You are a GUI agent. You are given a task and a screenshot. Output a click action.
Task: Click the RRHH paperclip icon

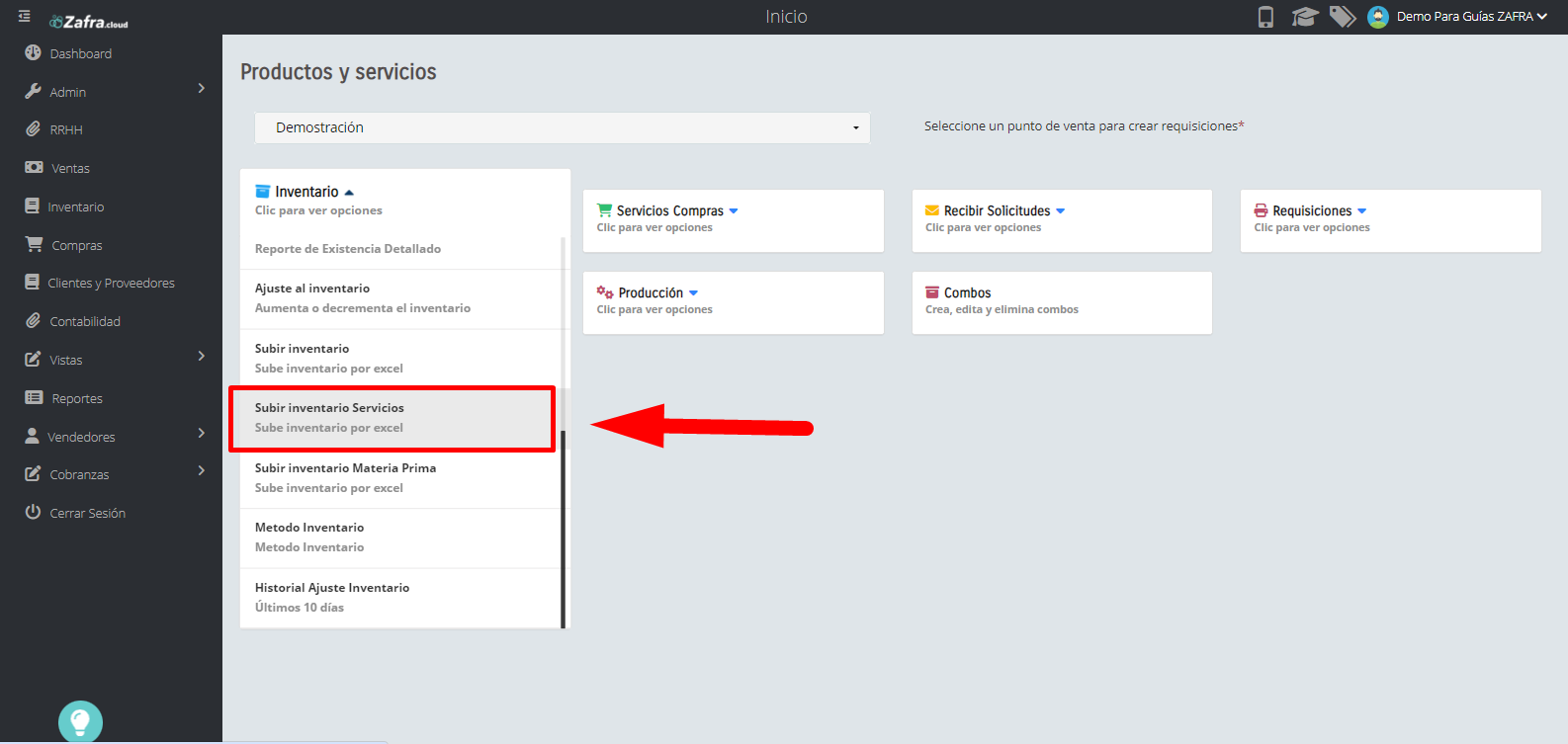pos(33,129)
